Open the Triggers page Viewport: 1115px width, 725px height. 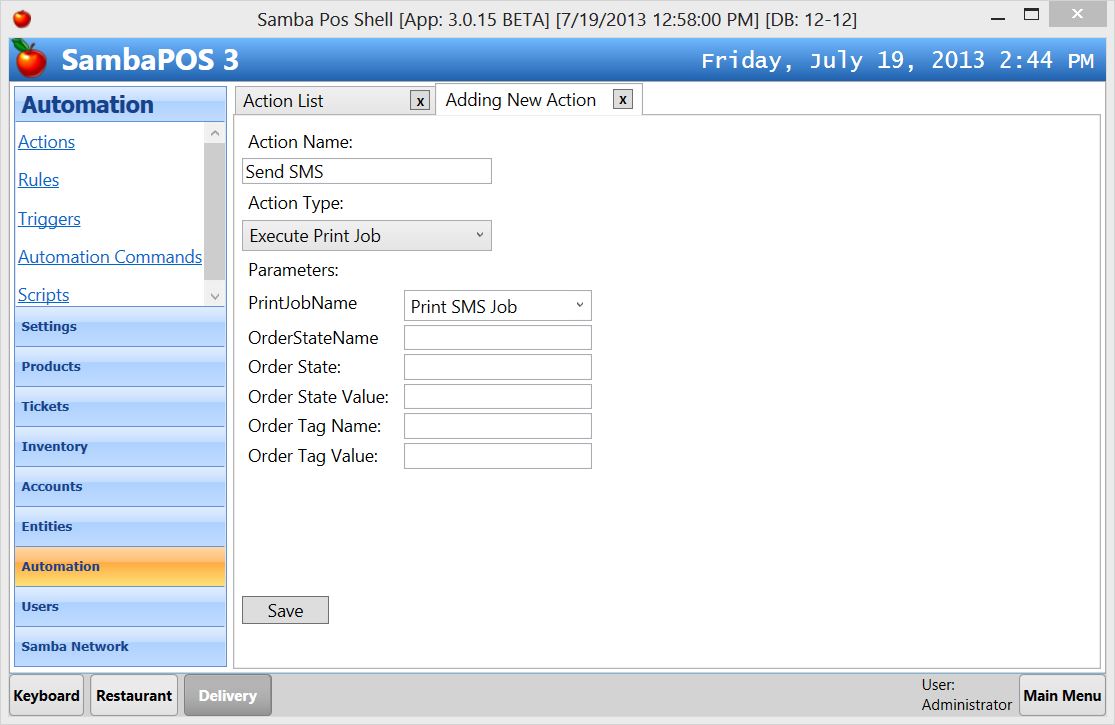click(49, 219)
